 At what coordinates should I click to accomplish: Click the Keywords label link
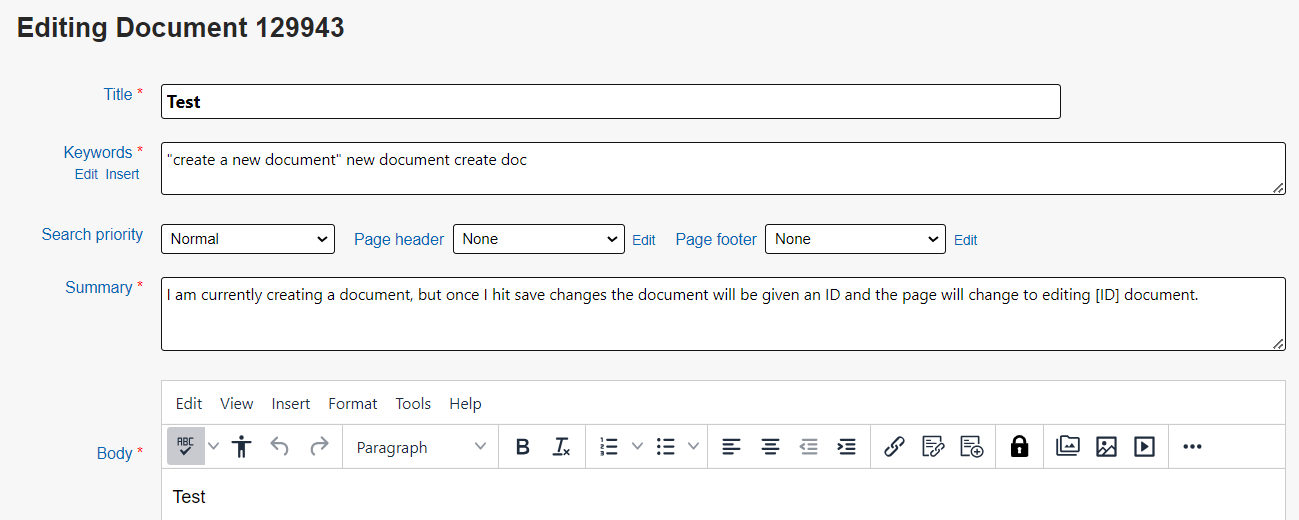98,152
